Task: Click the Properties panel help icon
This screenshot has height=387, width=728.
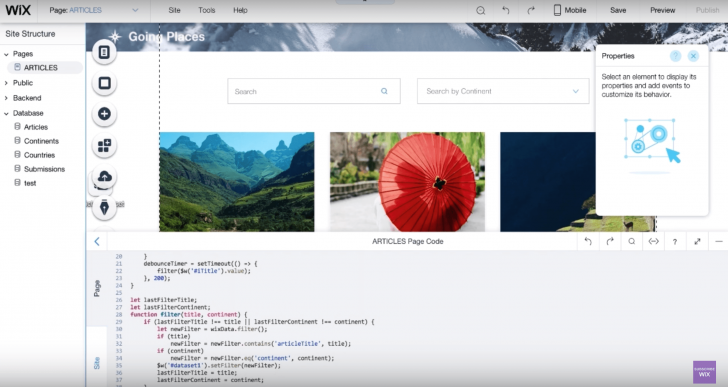Action: tap(675, 56)
